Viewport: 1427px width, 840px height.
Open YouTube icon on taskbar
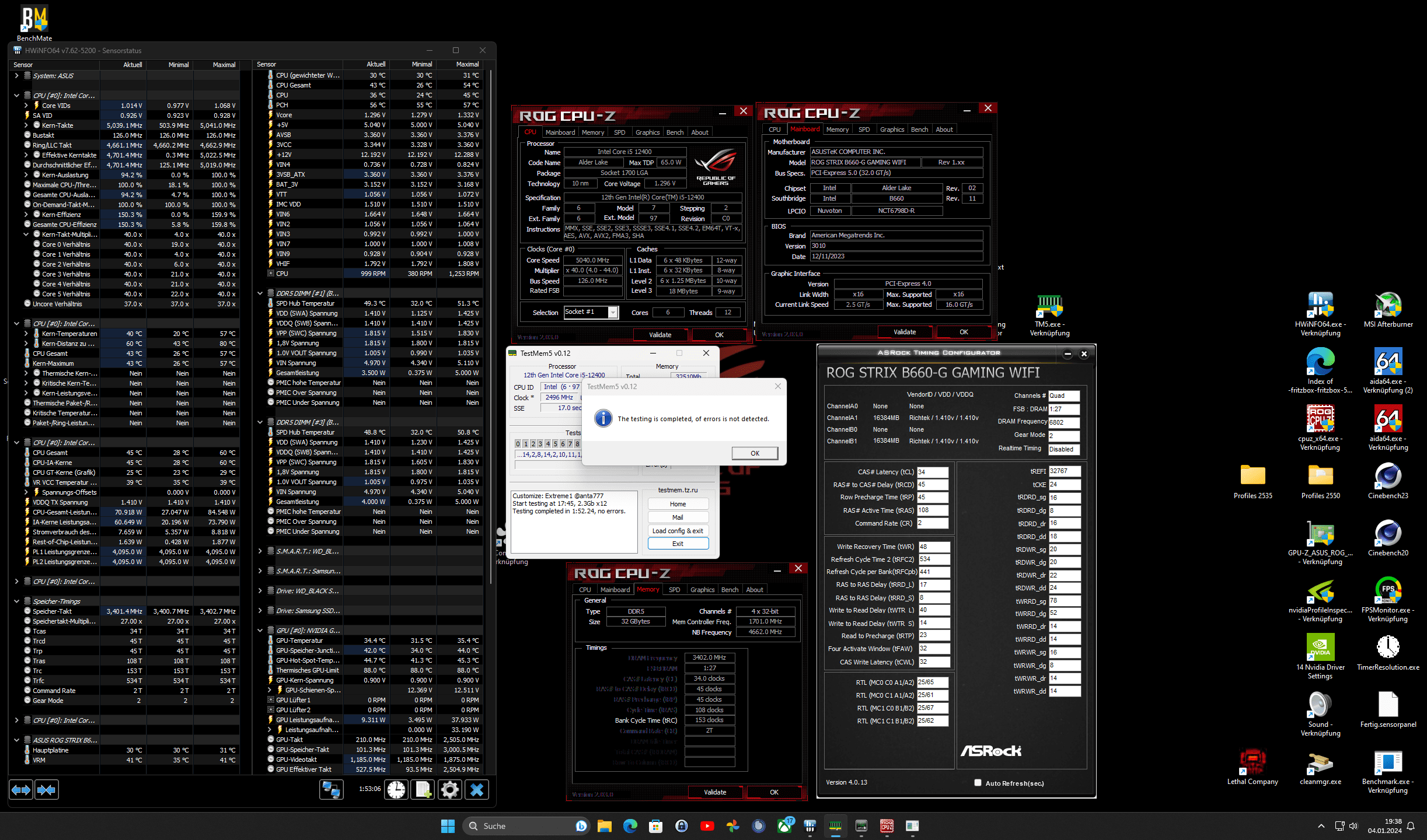[x=707, y=825]
